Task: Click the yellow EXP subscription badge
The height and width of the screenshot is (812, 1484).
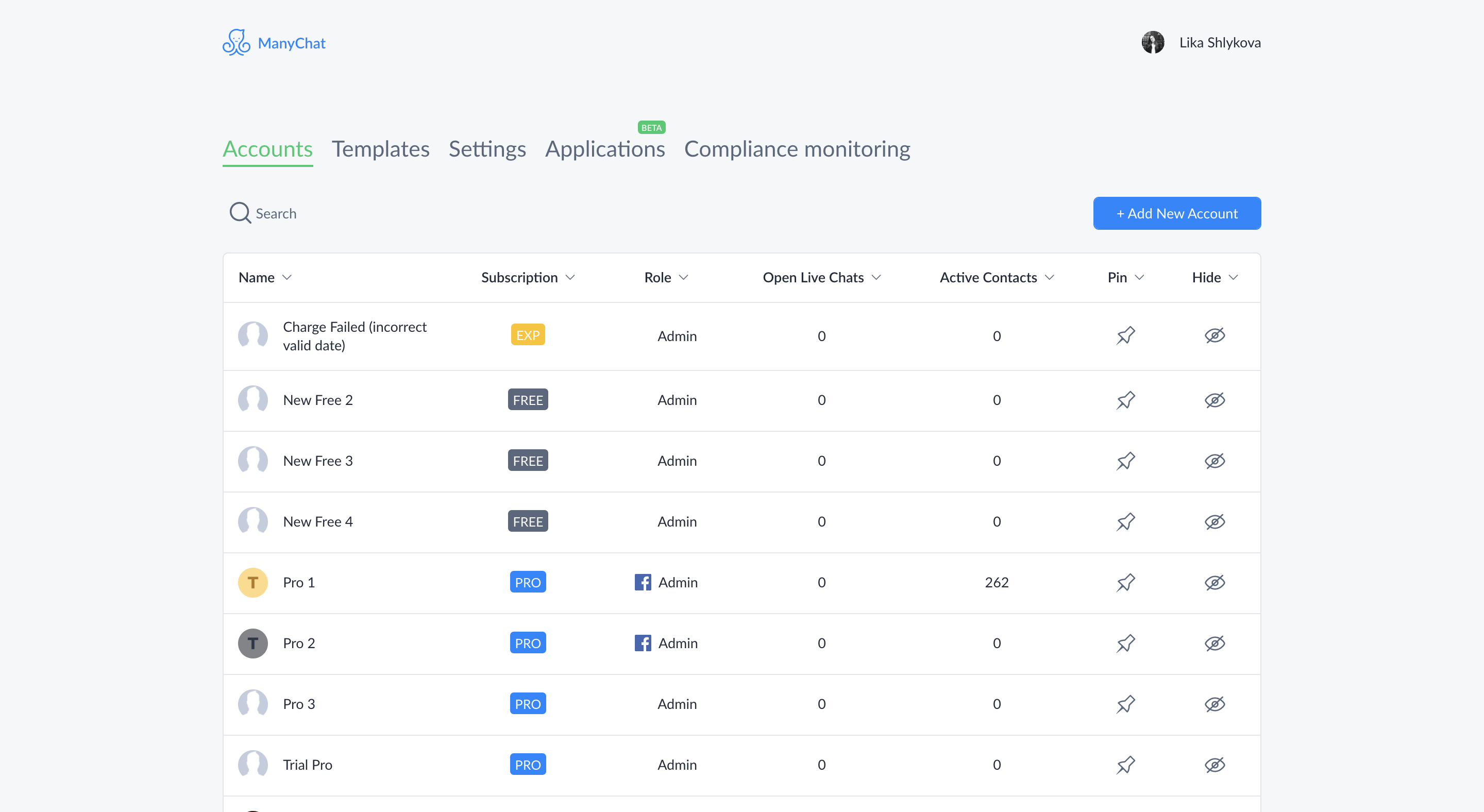Action: click(528, 335)
